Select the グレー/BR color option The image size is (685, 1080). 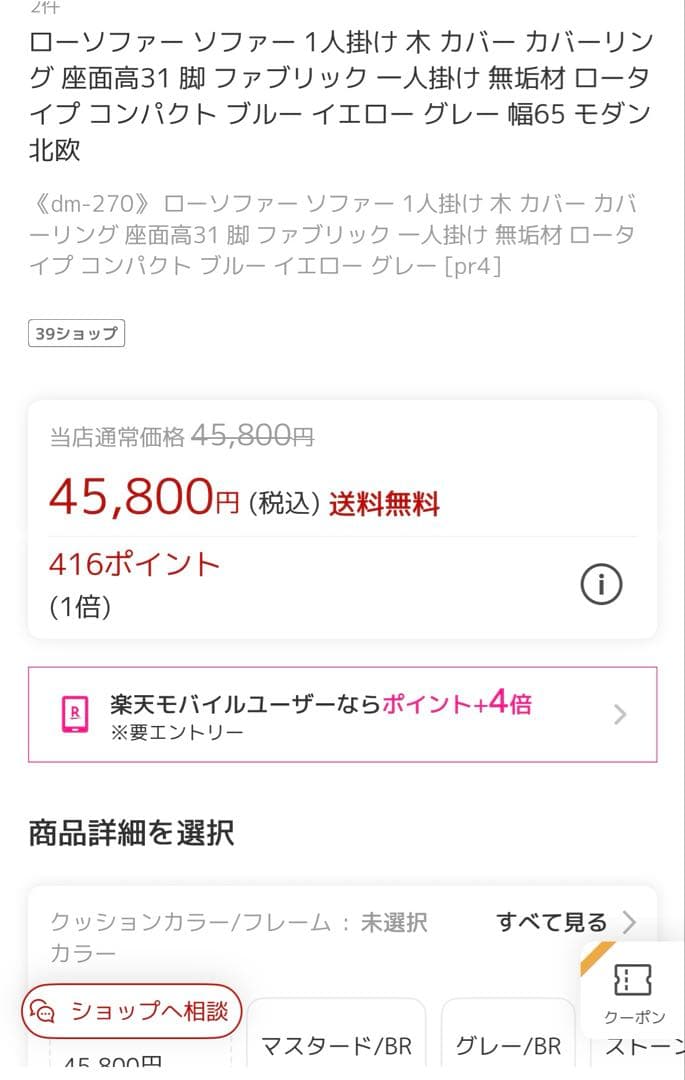pos(509,1042)
